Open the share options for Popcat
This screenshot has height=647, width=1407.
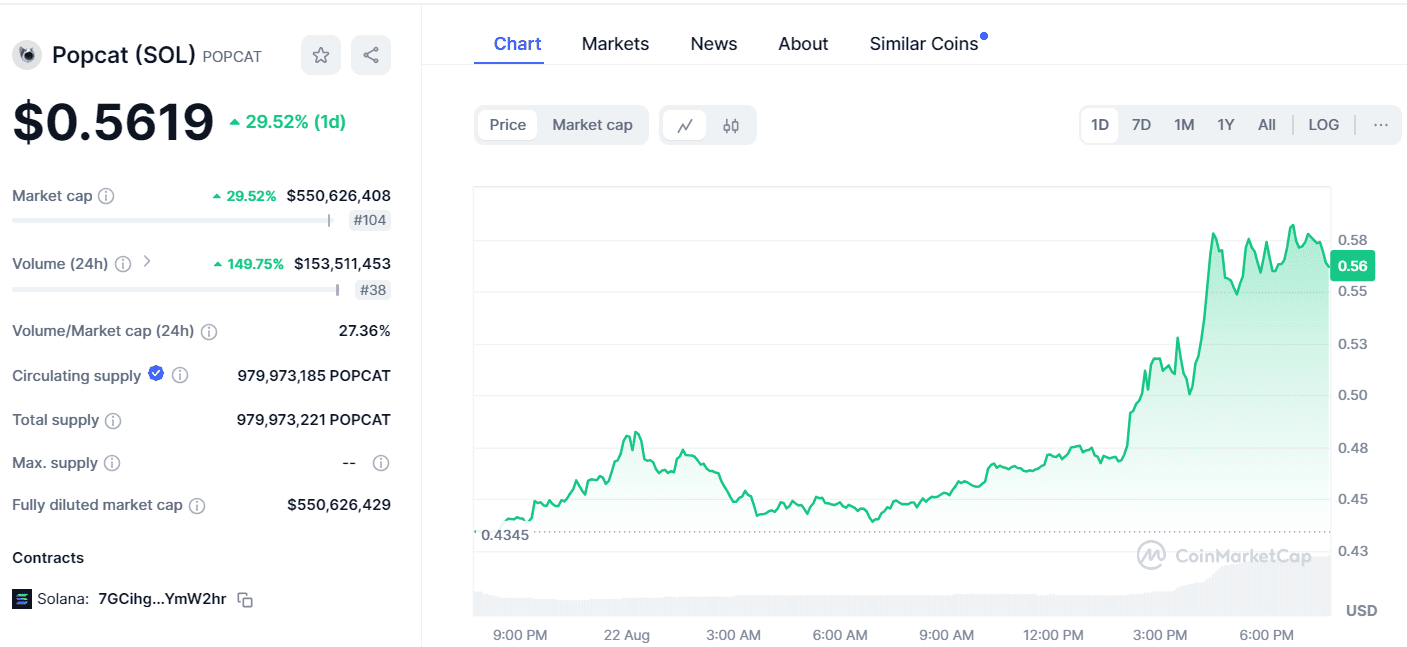(370, 55)
